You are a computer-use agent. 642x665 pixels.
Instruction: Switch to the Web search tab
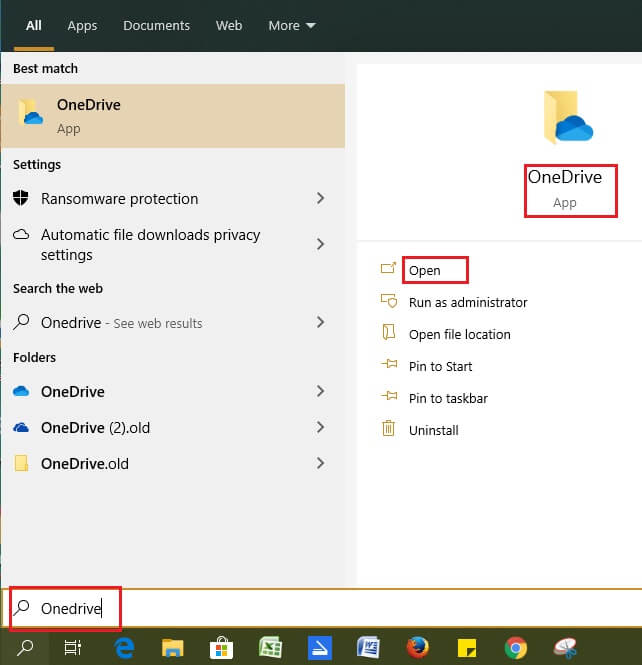(x=229, y=25)
